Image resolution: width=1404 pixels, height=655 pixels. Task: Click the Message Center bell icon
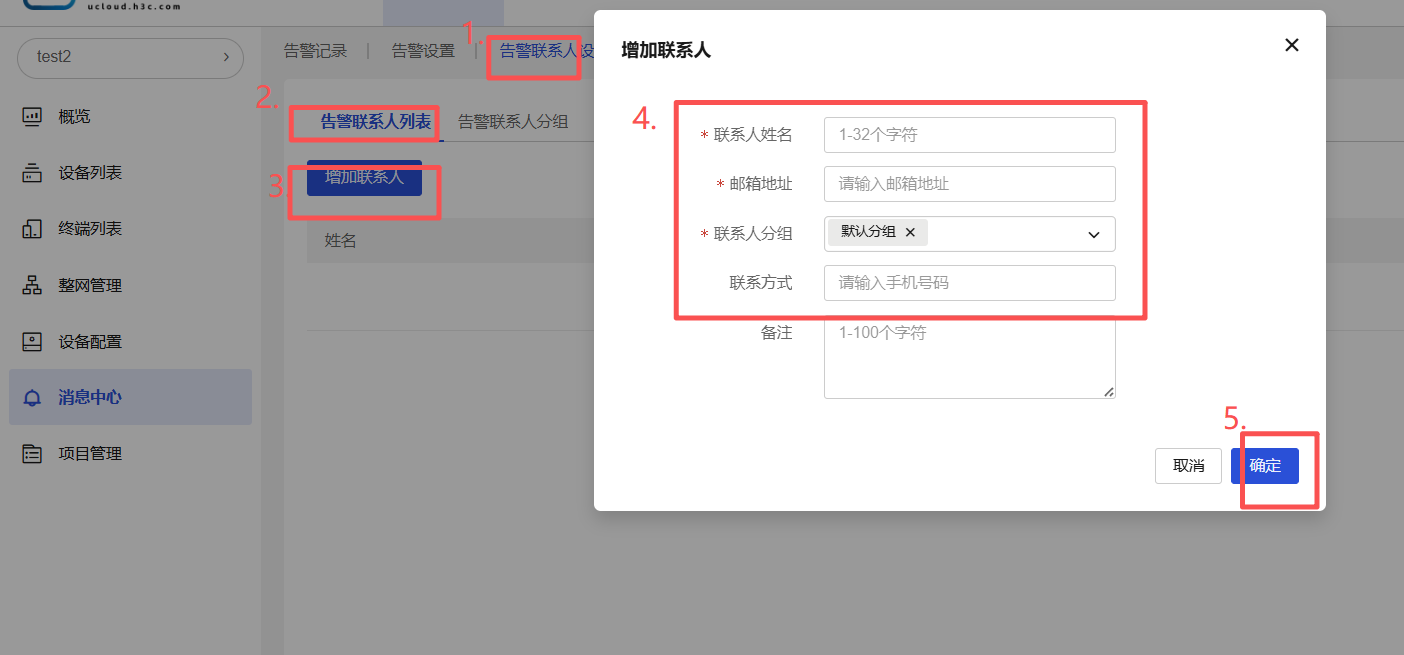point(32,398)
